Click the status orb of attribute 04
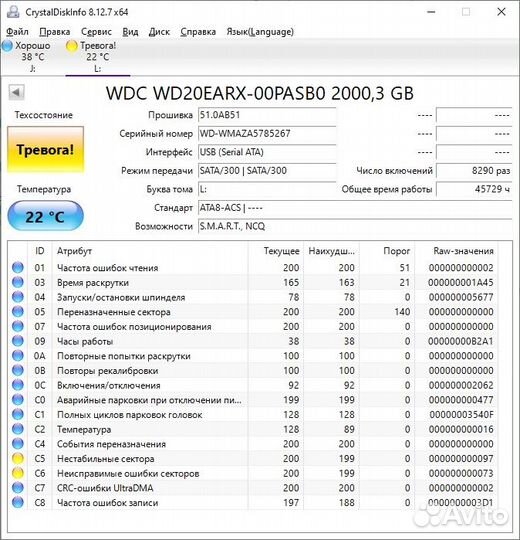The height and width of the screenshot is (540, 520). [18, 297]
